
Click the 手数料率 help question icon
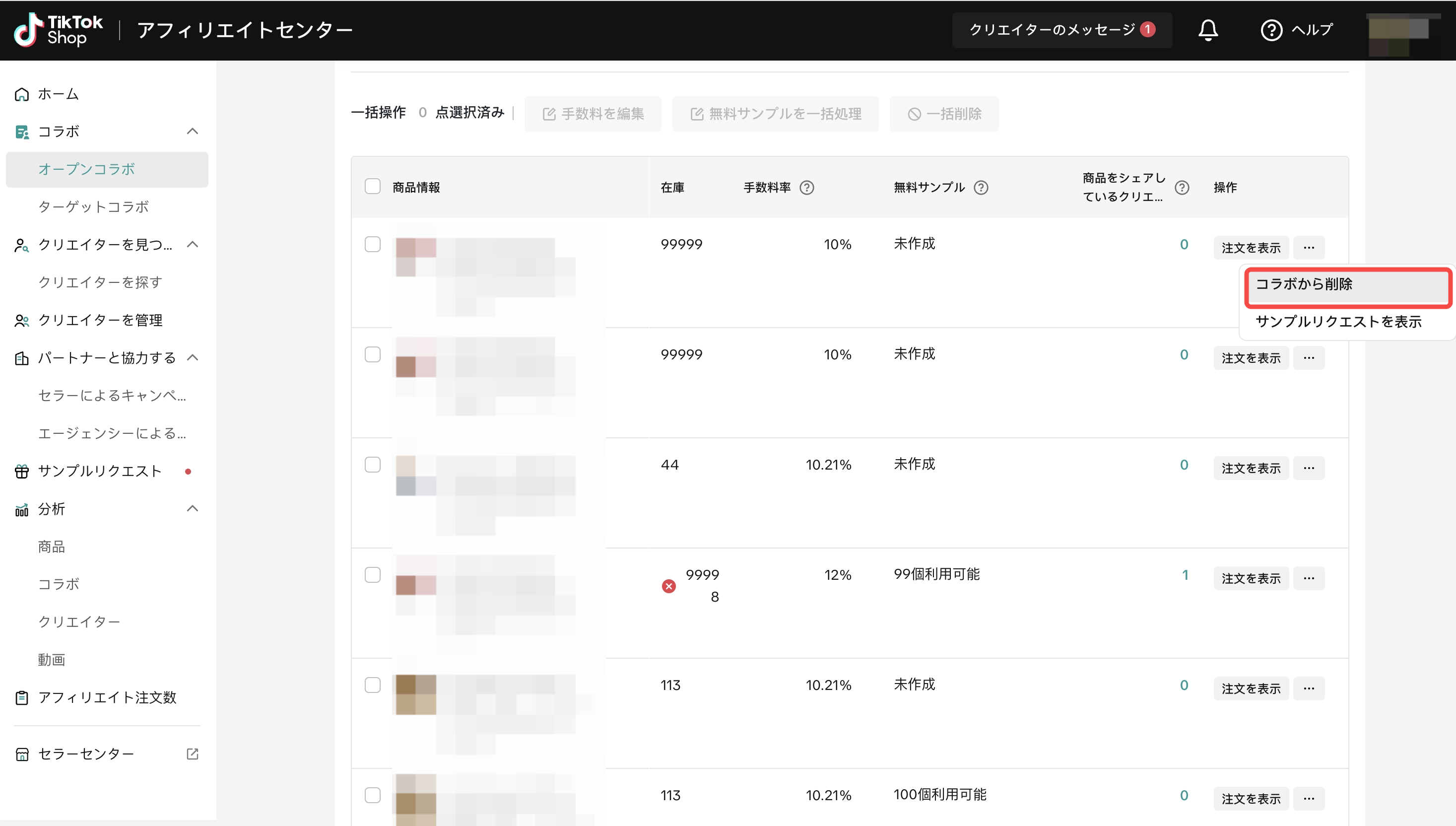806,188
